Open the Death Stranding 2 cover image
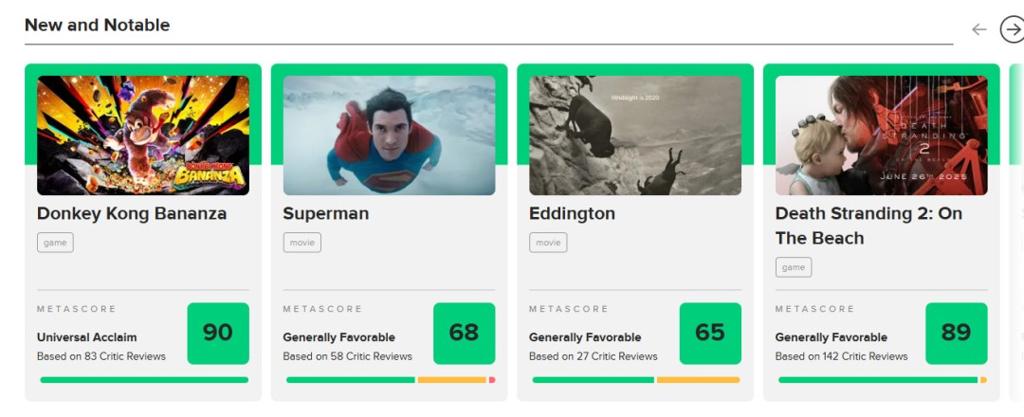The height and width of the screenshot is (417, 1024). (882, 136)
